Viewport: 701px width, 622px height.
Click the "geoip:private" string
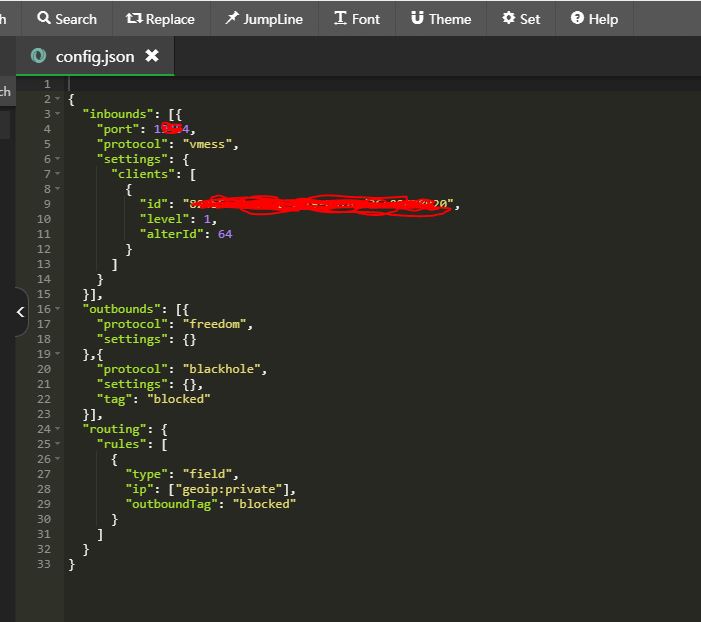pyautogui.click(x=229, y=489)
